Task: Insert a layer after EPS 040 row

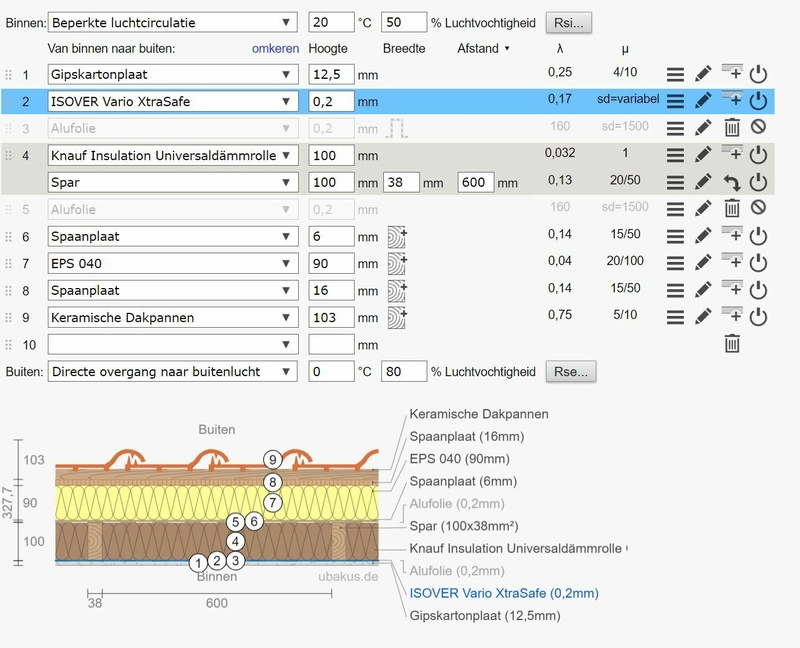Action: point(732,261)
